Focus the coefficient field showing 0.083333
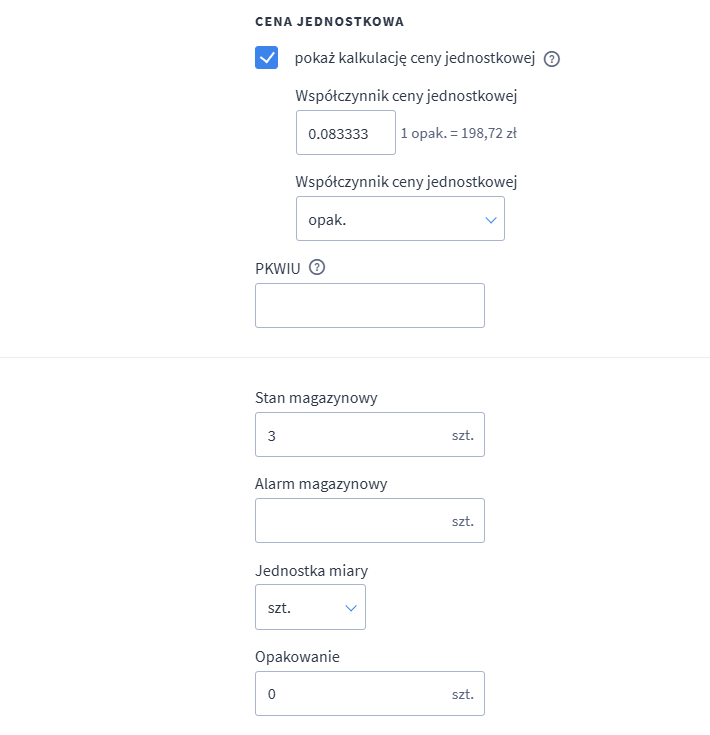 click(x=345, y=133)
